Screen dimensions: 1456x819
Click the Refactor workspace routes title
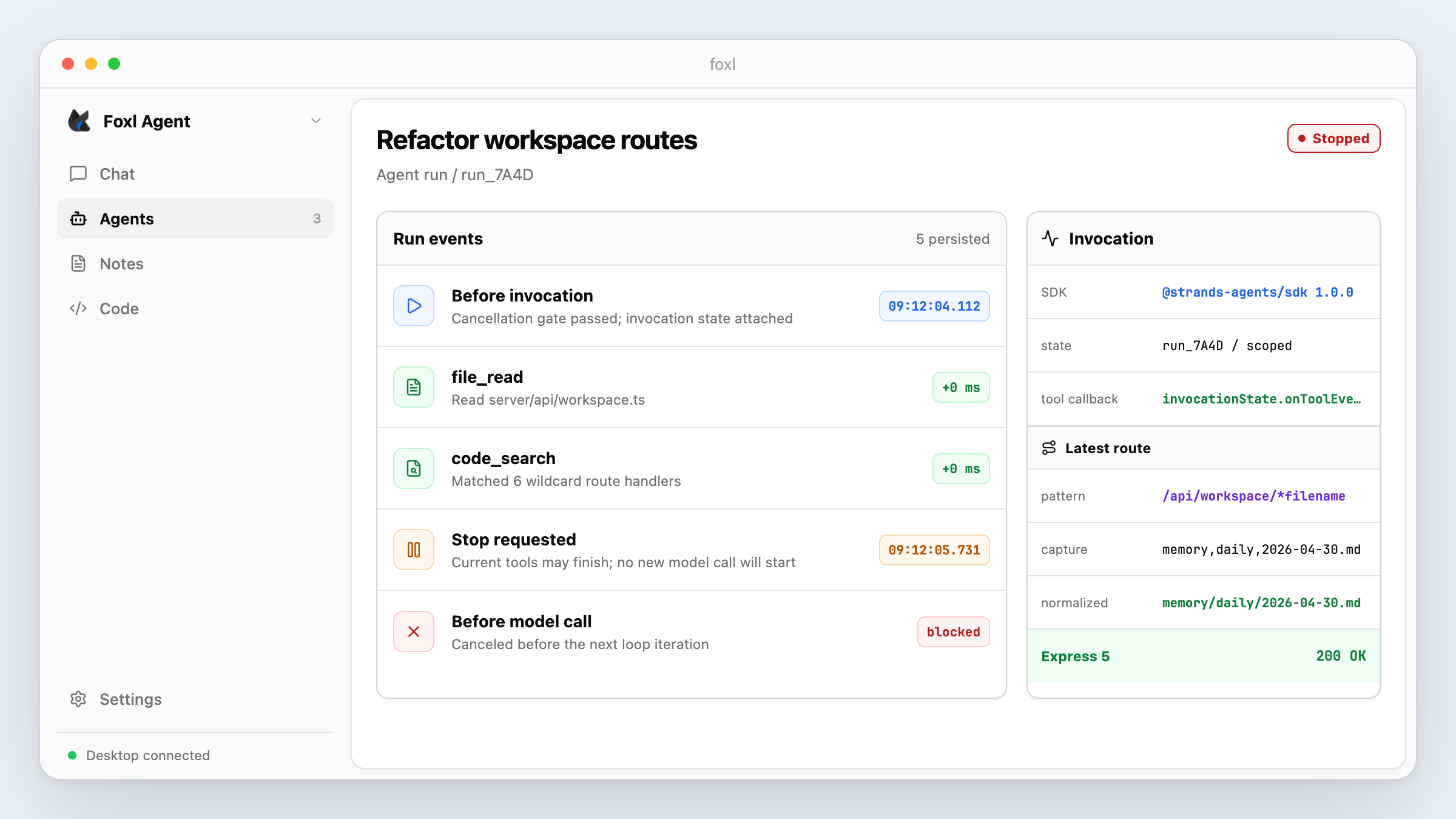[x=536, y=140]
